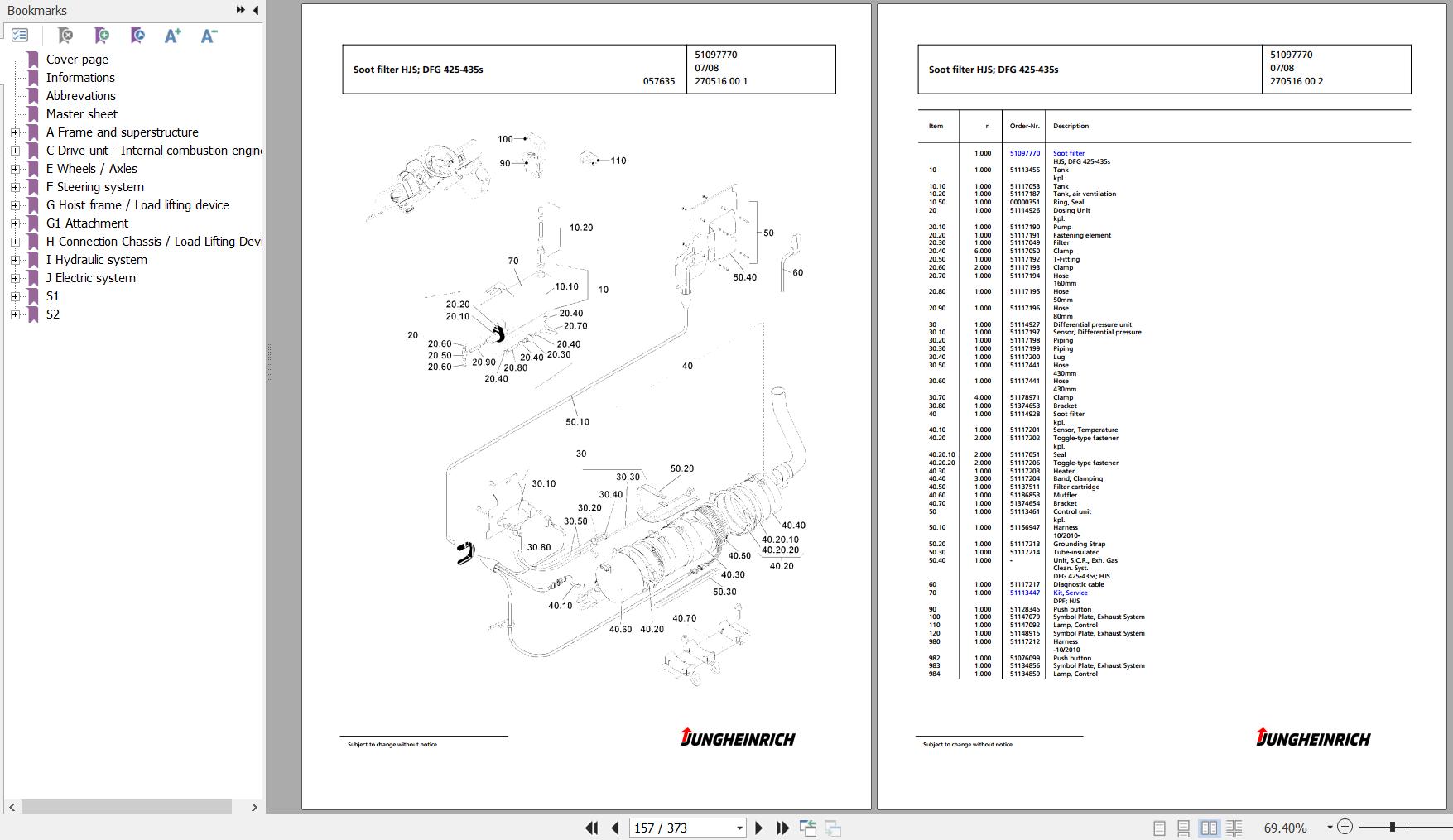Click the 51097770 Soot filter order link
The width and height of the screenshot is (1453, 840).
(x=1024, y=153)
